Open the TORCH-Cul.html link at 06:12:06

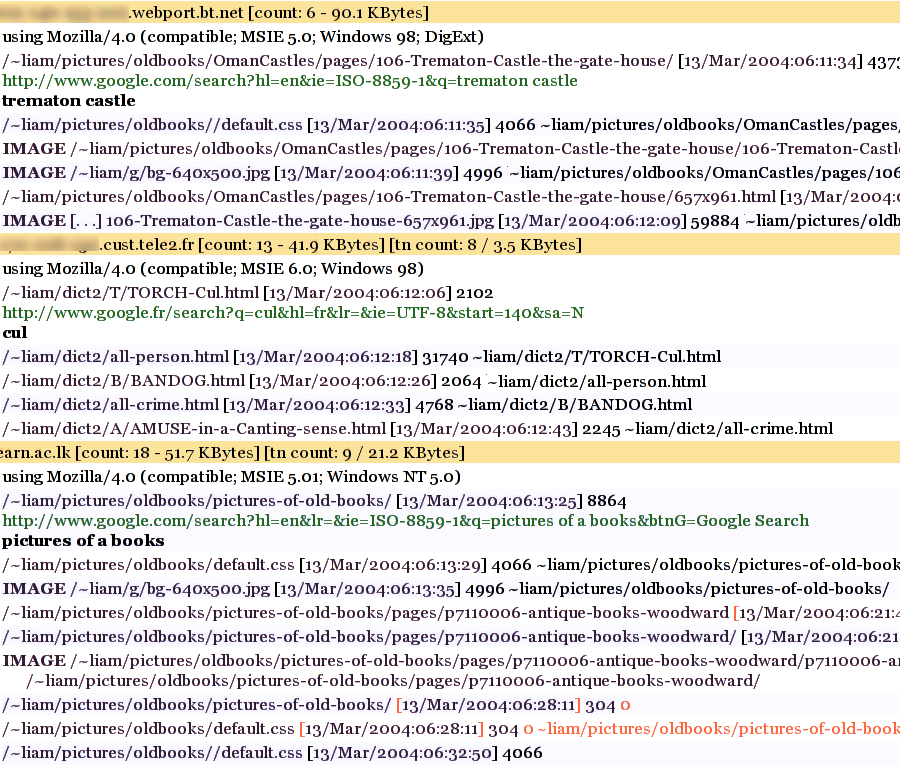[x=130, y=292]
